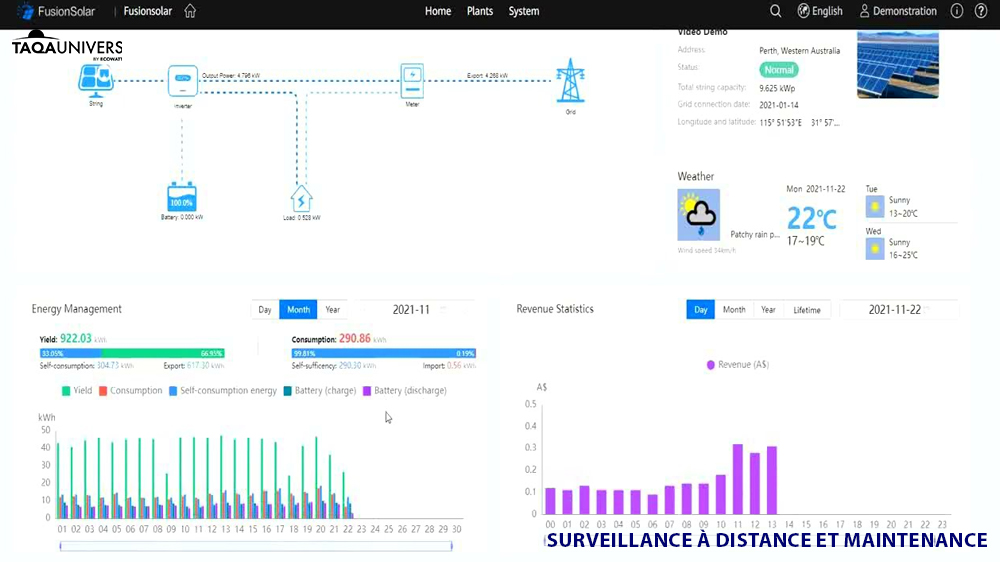1000x562 pixels.
Task: Select the String solar panel icon
Action: coord(96,81)
